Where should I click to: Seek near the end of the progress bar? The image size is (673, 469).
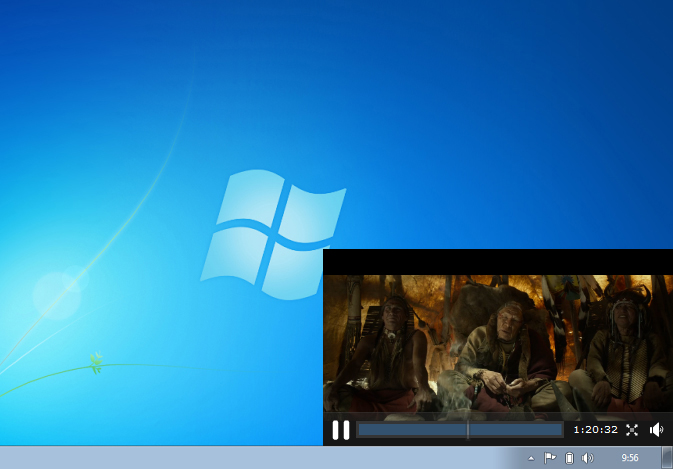pos(557,430)
